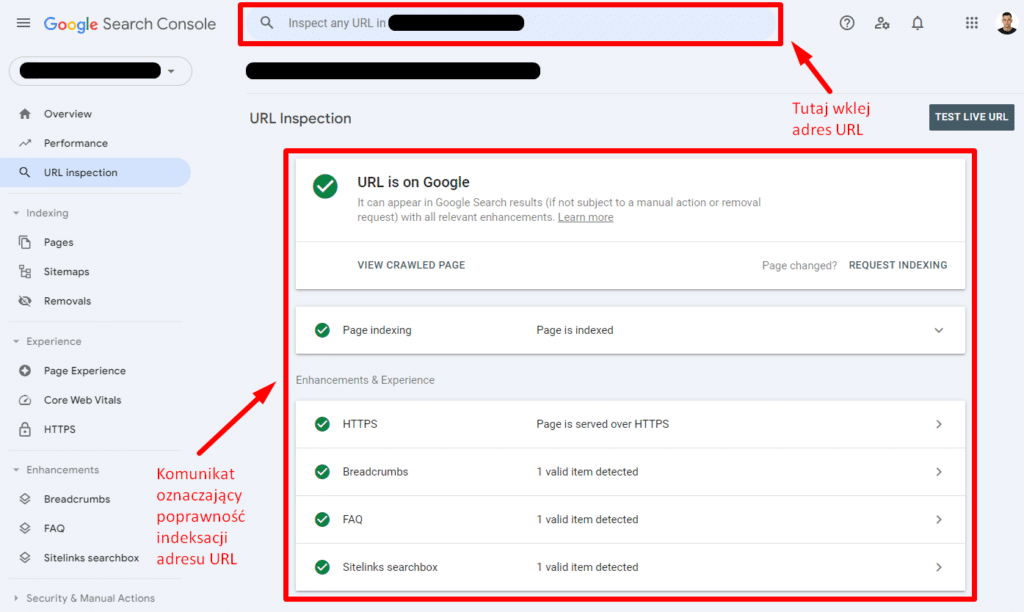This screenshot has width=1024, height=612.
Task: Collapse the Indexing sidebar section
Action: pyautogui.click(x=40, y=213)
